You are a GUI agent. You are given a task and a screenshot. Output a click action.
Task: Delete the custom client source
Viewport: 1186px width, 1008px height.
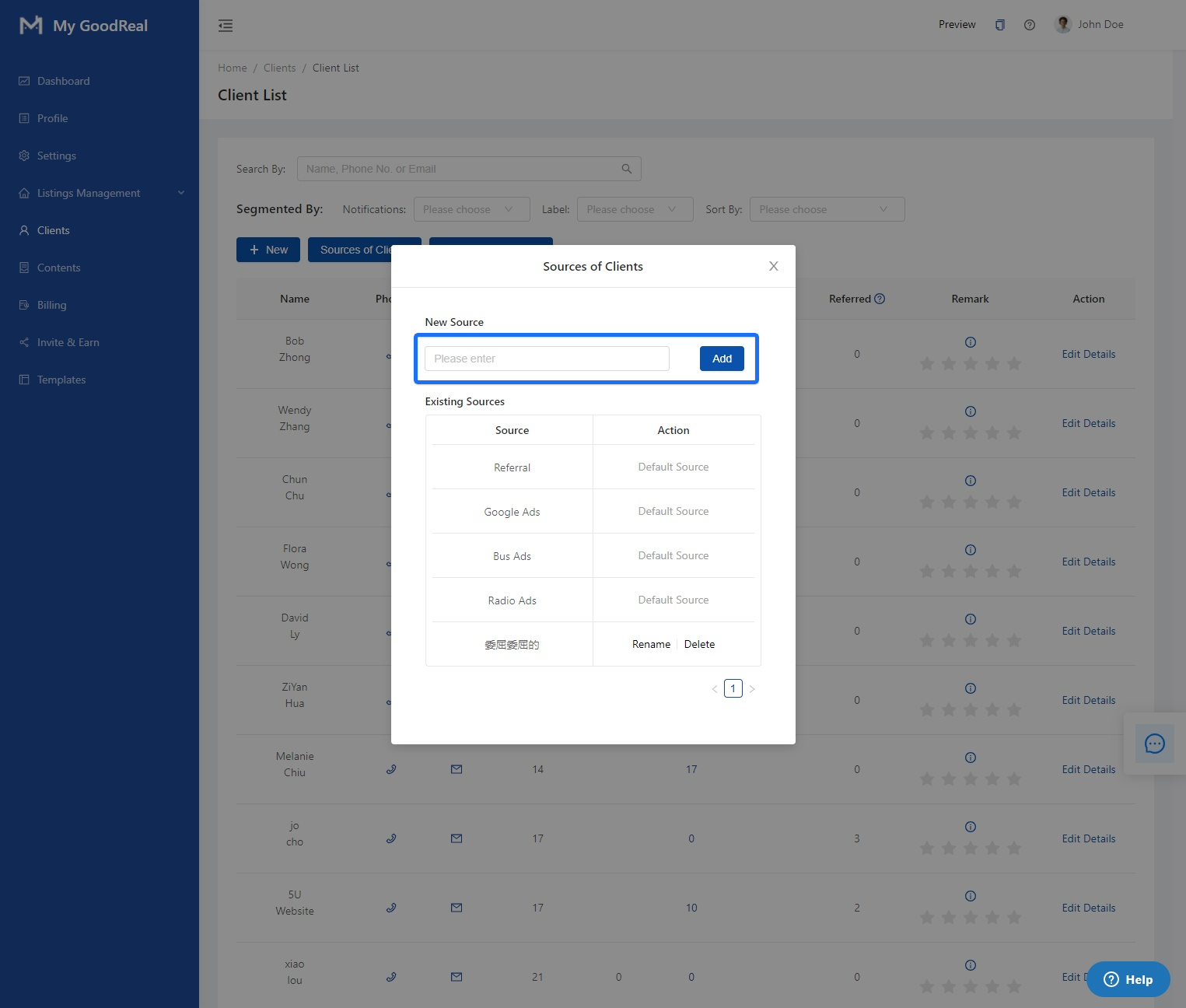pos(699,644)
